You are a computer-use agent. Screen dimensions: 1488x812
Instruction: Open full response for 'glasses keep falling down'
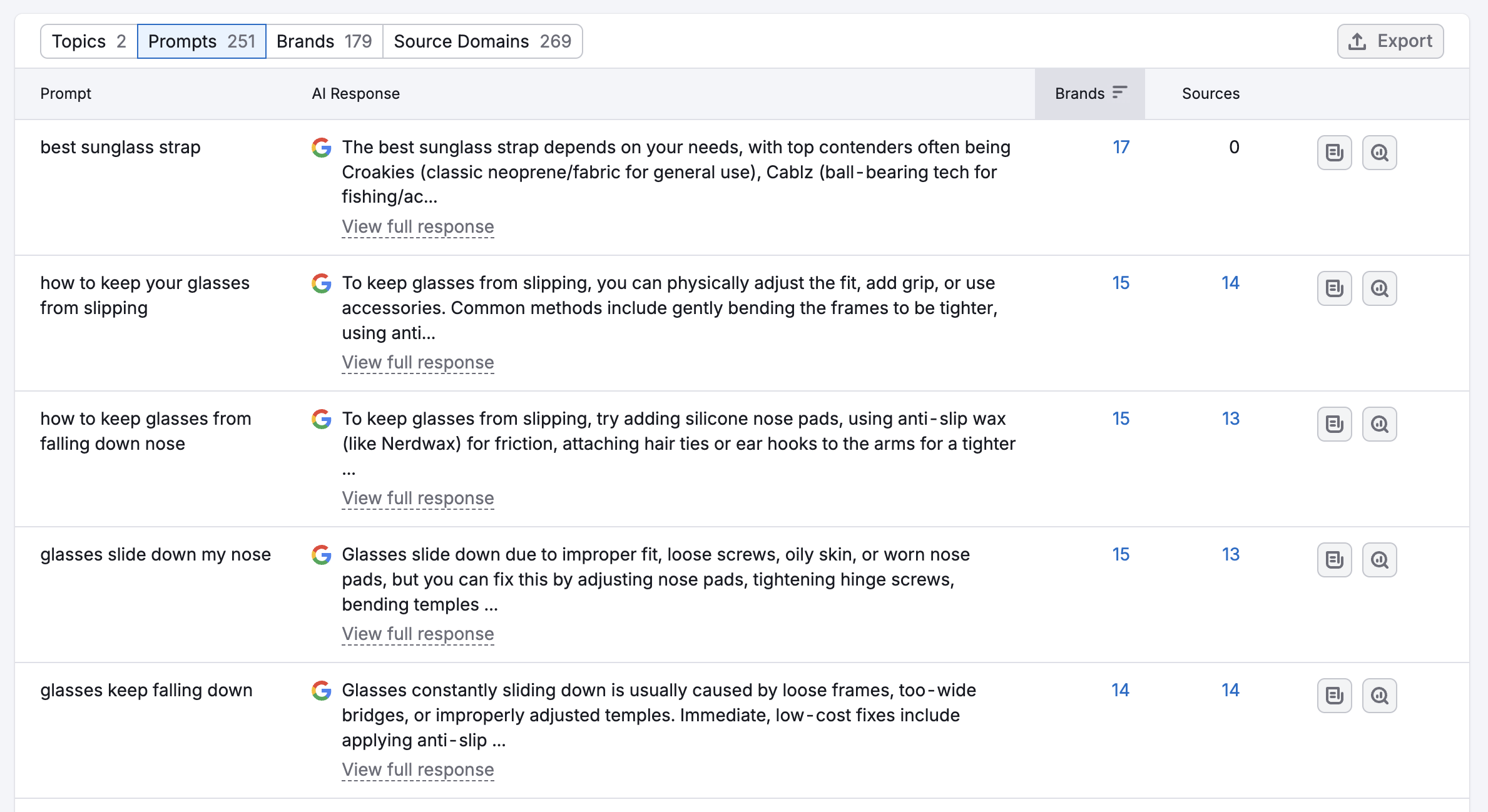point(417,769)
